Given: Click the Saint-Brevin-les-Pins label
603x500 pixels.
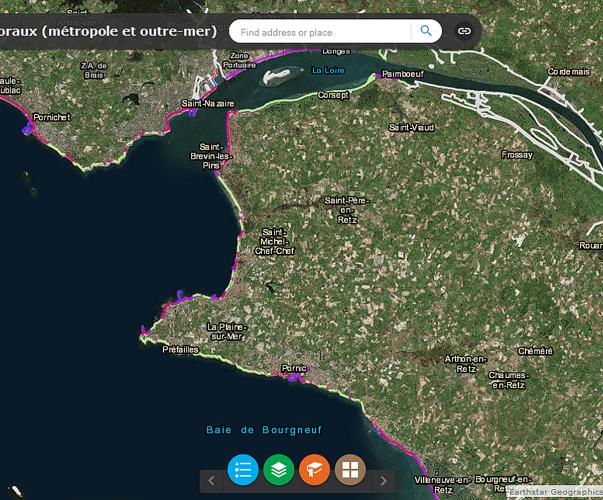Looking at the screenshot, I should [x=210, y=156].
